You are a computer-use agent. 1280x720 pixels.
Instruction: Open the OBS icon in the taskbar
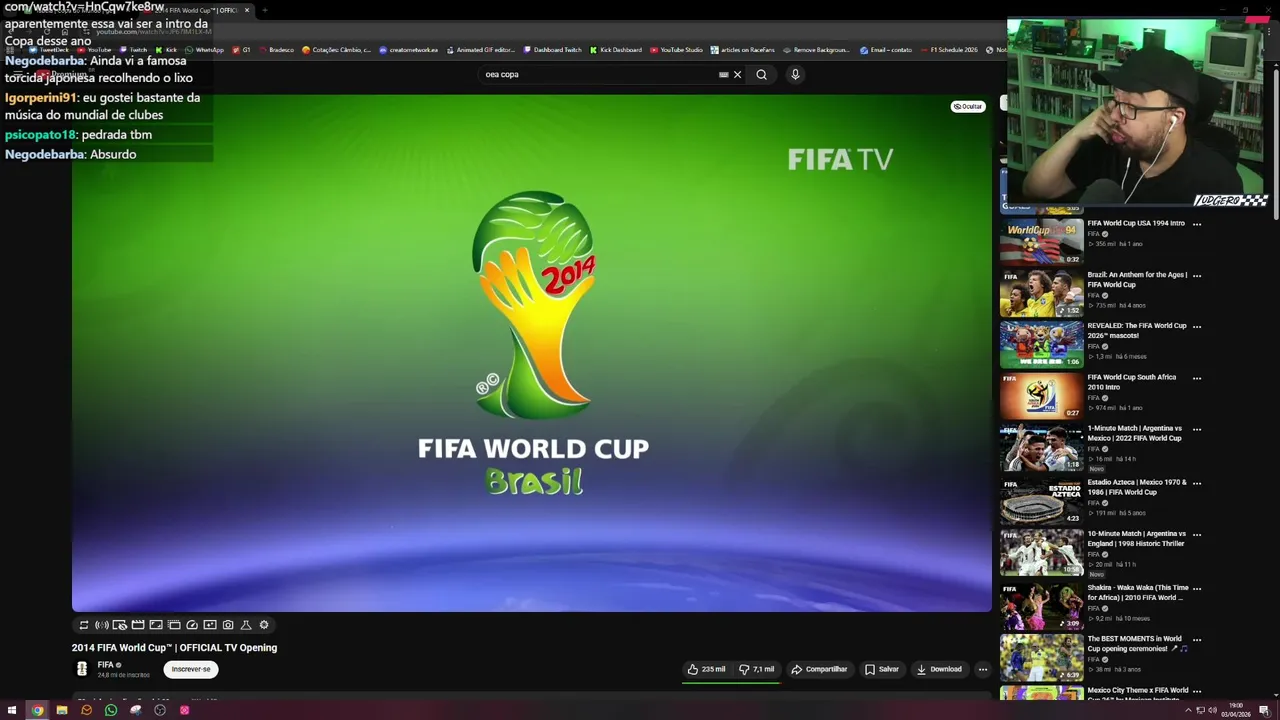pyautogui.click(x=160, y=710)
